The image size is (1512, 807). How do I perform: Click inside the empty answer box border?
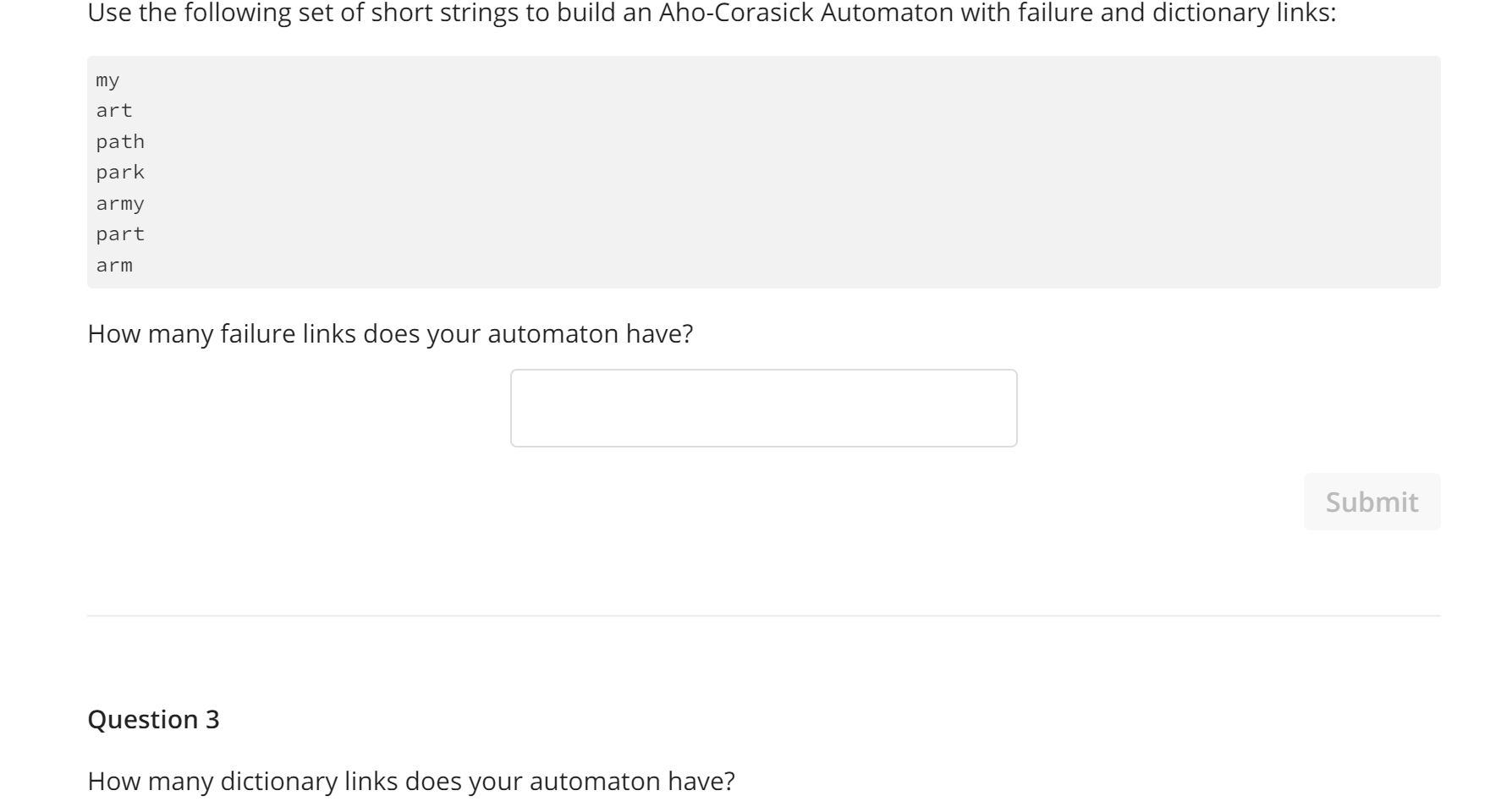pyautogui.click(x=763, y=407)
